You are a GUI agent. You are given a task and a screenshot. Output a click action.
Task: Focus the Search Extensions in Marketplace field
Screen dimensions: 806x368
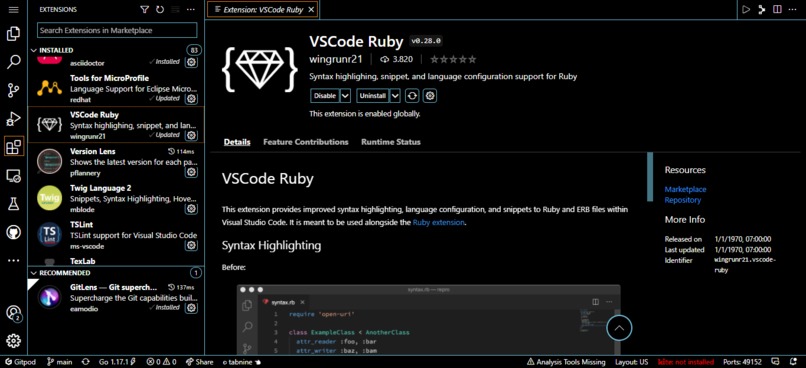[117, 30]
